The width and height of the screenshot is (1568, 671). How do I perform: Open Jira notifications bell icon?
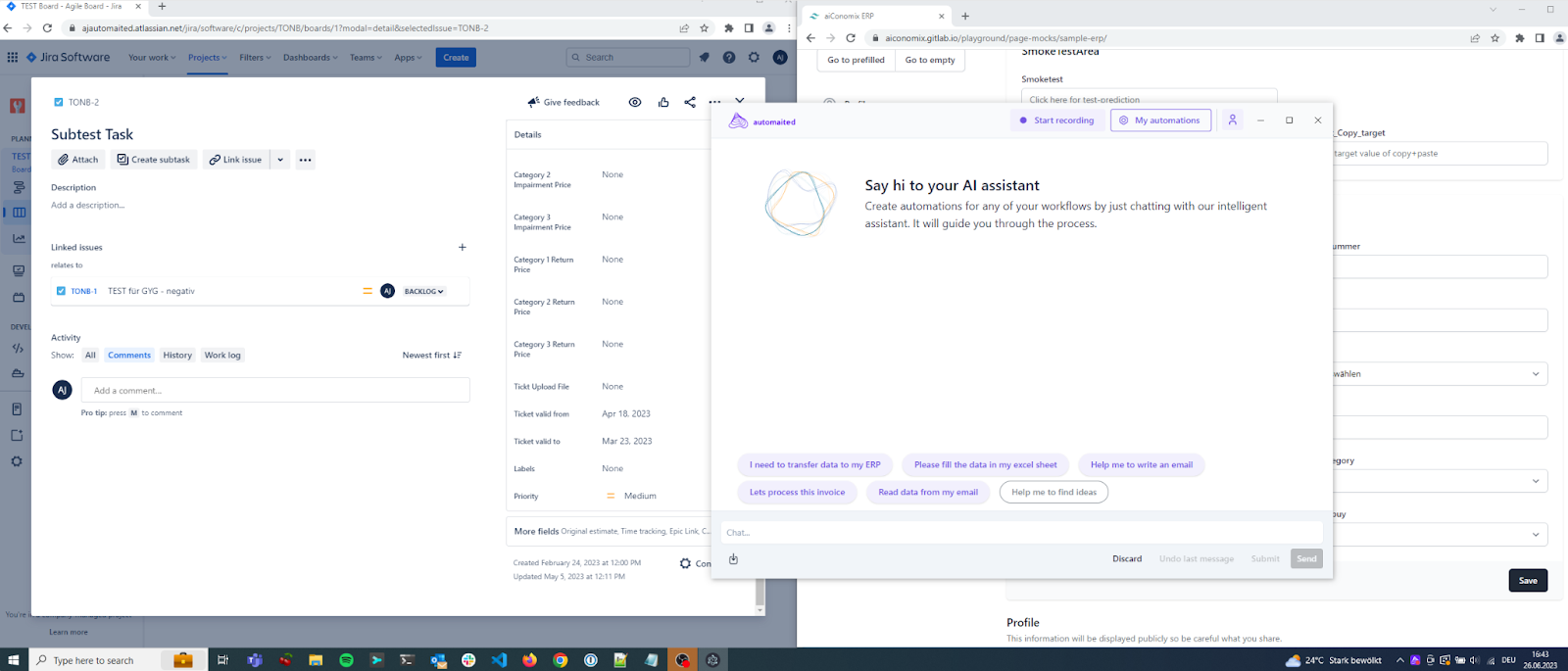click(704, 58)
